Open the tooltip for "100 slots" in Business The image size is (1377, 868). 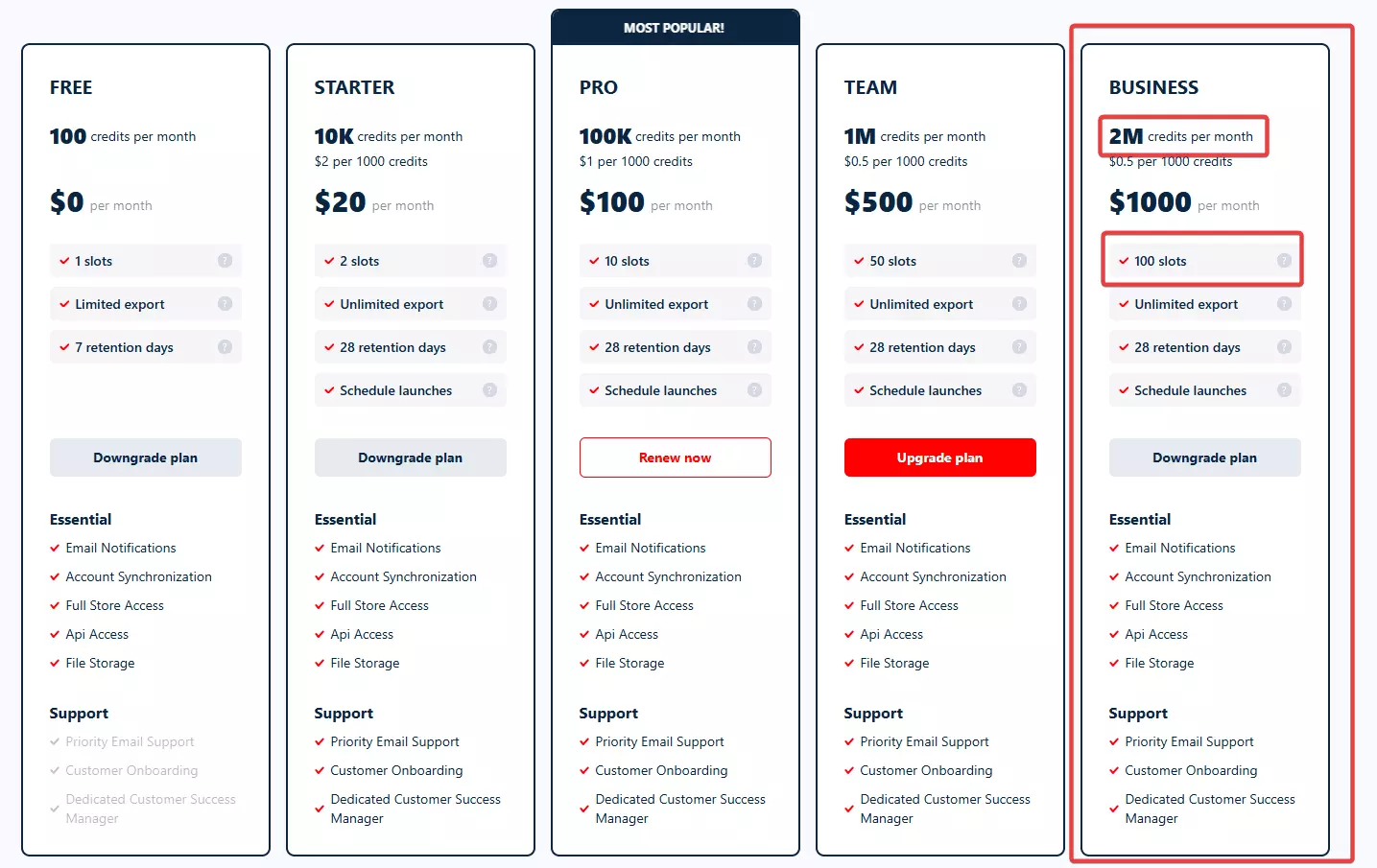(x=1284, y=260)
